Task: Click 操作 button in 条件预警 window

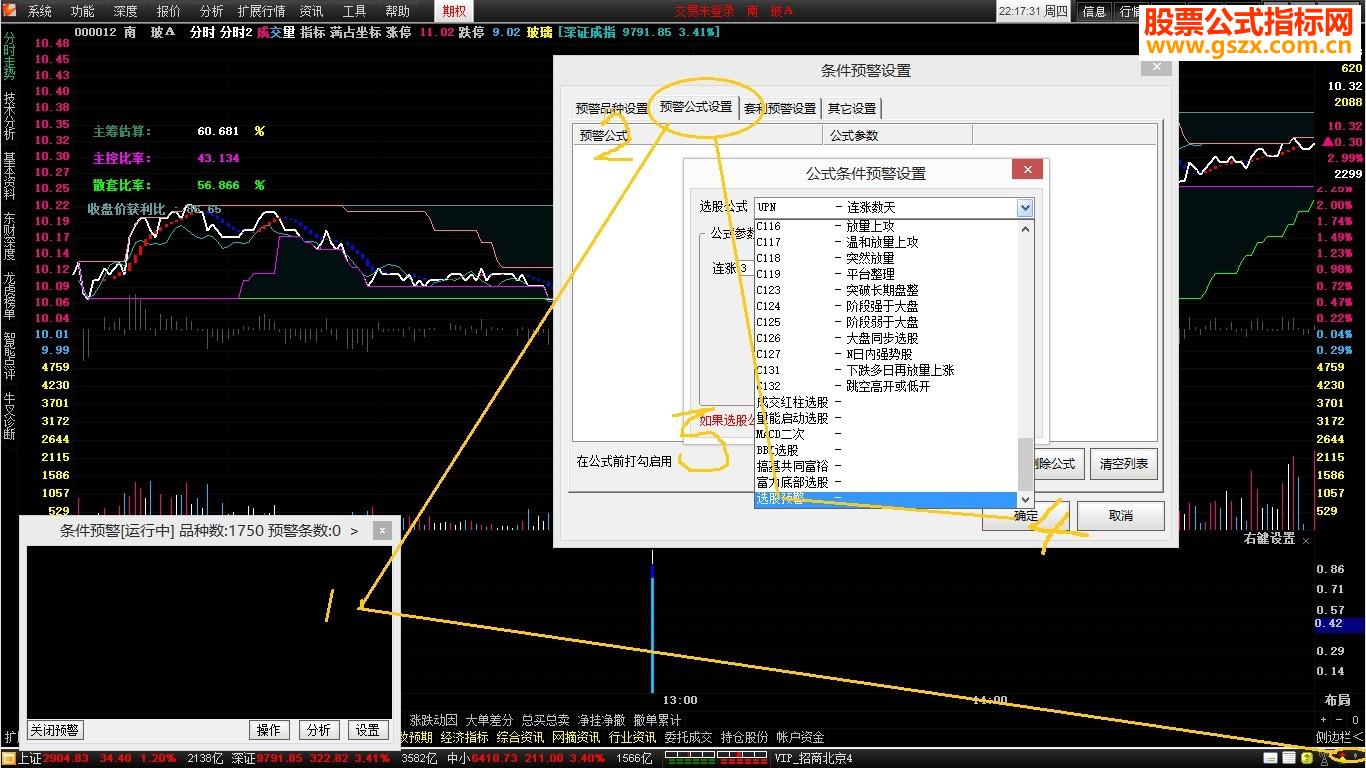Action: point(269,730)
